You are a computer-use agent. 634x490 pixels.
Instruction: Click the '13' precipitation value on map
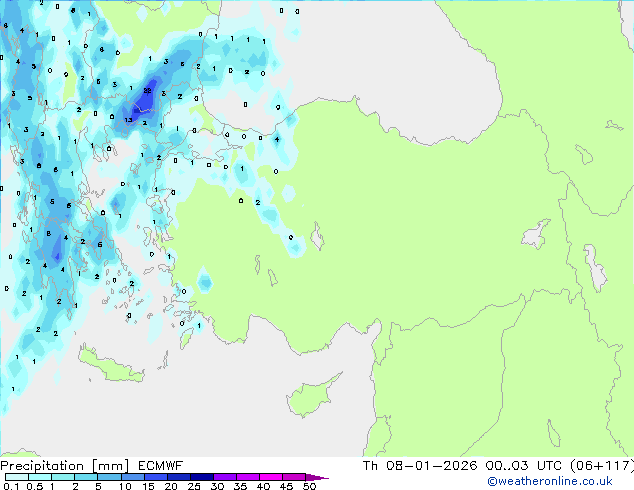[128, 120]
